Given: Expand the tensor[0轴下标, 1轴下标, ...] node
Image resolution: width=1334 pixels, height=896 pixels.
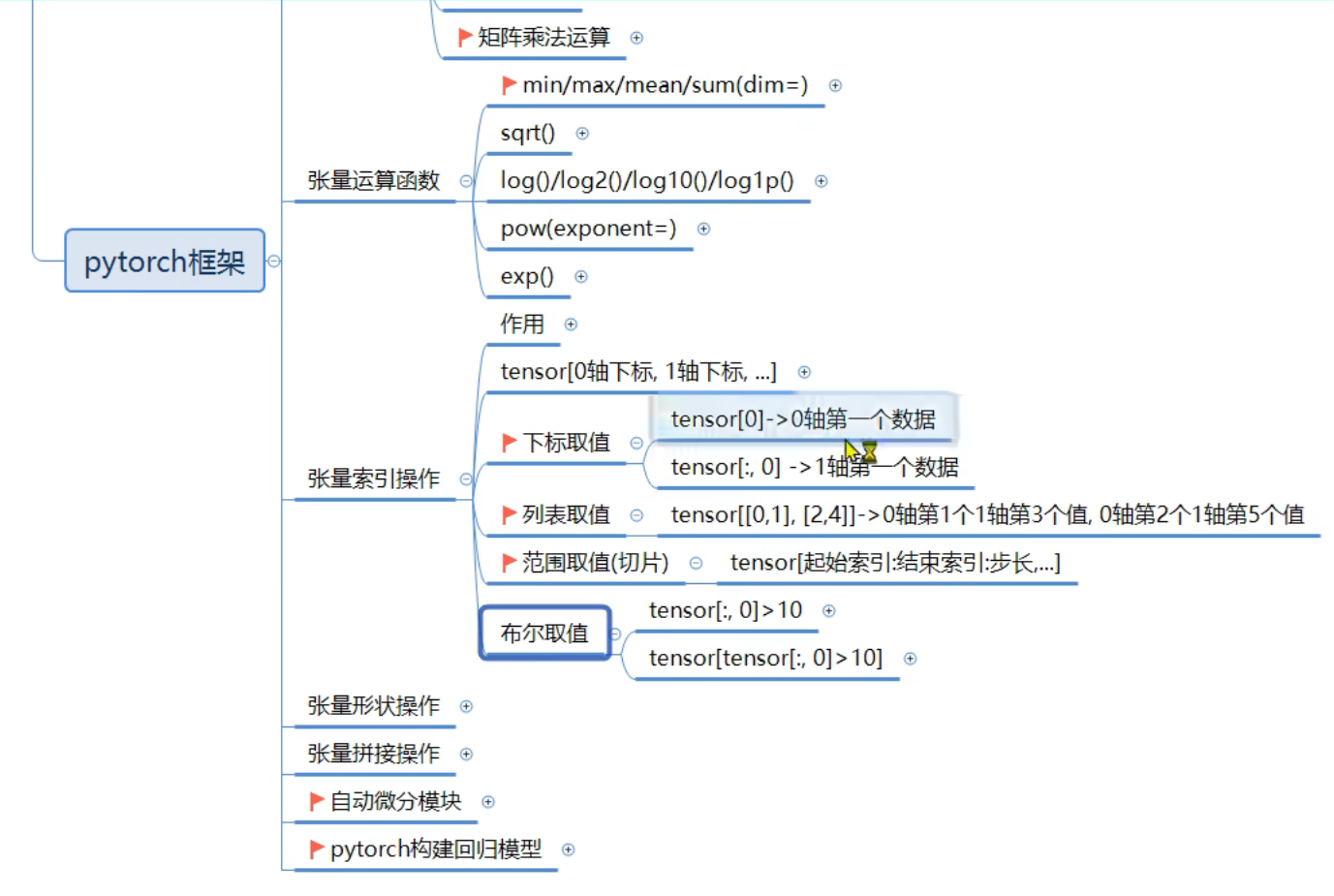Looking at the screenshot, I should (804, 372).
